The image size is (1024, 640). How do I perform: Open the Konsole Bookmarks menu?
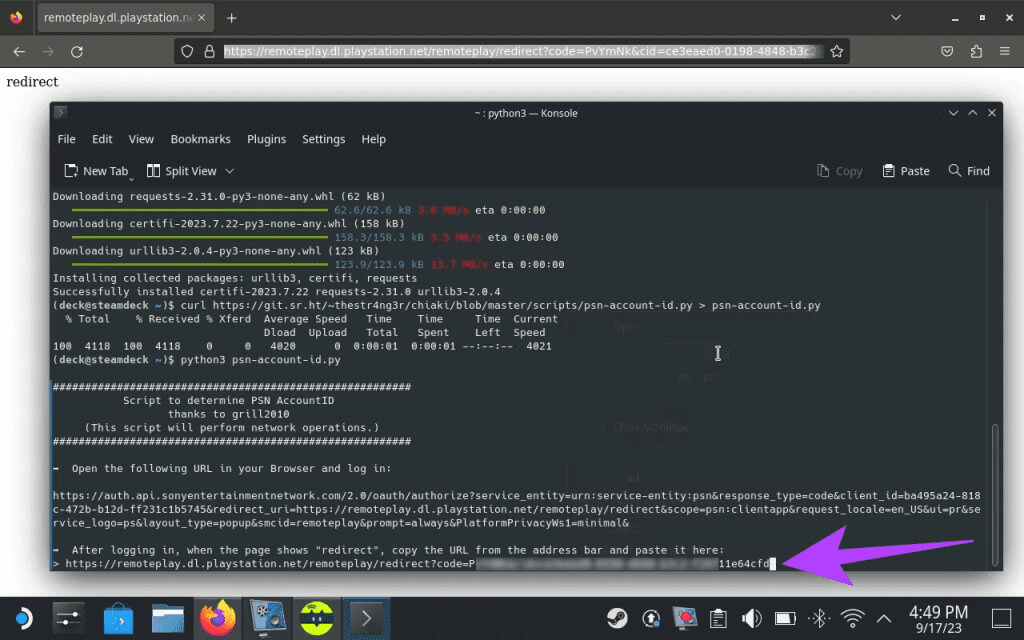pyautogui.click(x=200, y=139)
